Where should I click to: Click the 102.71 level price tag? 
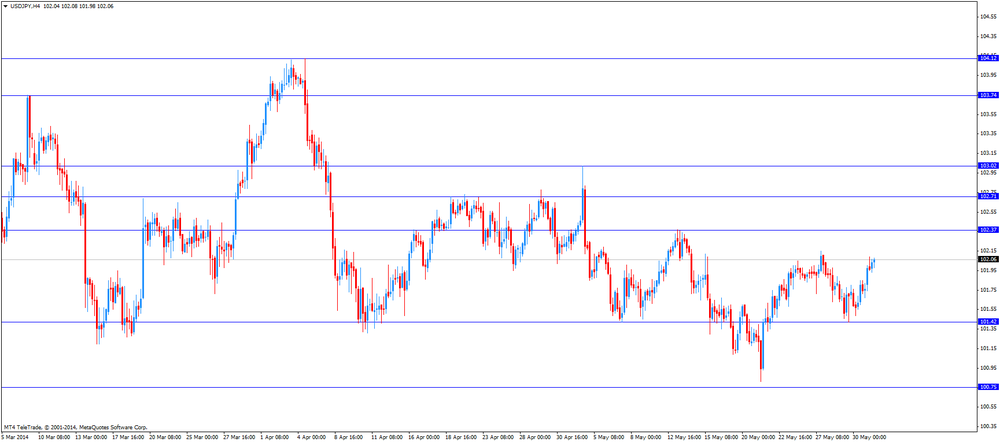[988, 196]
